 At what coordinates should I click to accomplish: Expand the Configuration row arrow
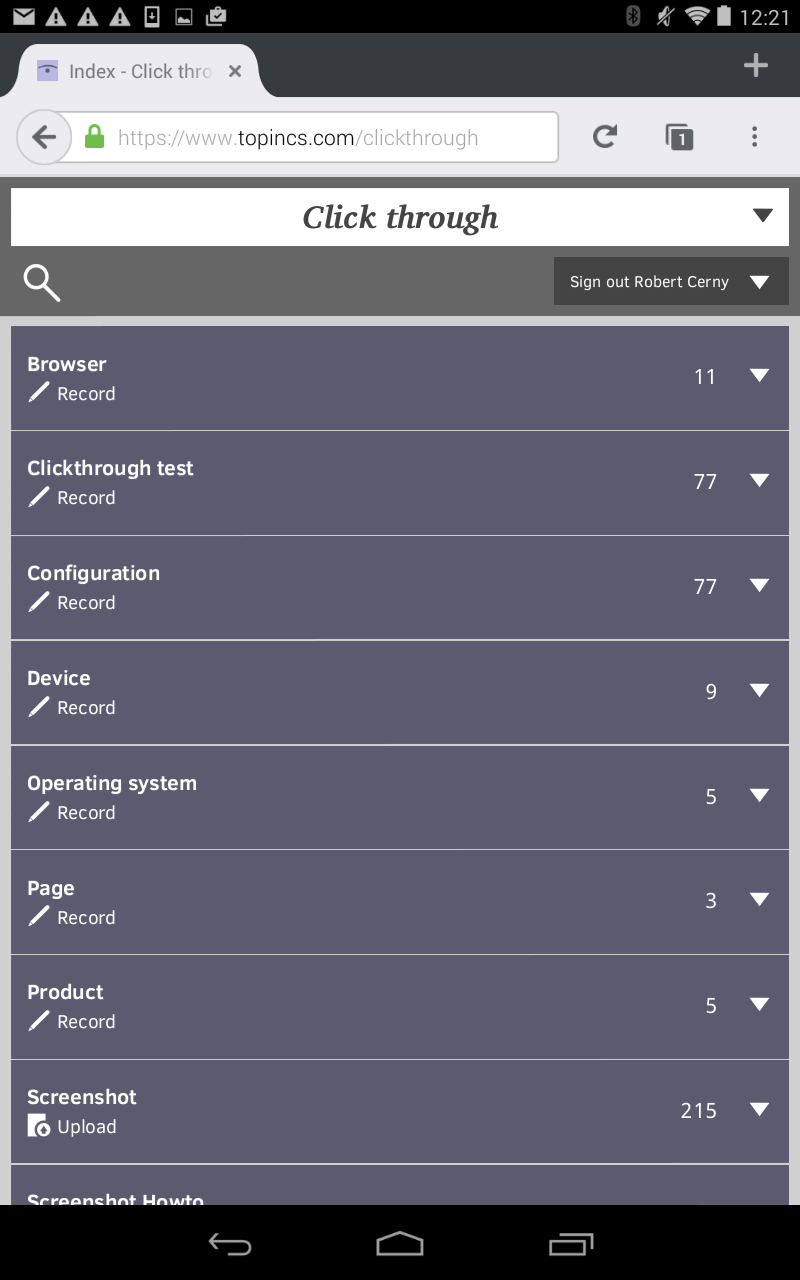click(759, 585)
